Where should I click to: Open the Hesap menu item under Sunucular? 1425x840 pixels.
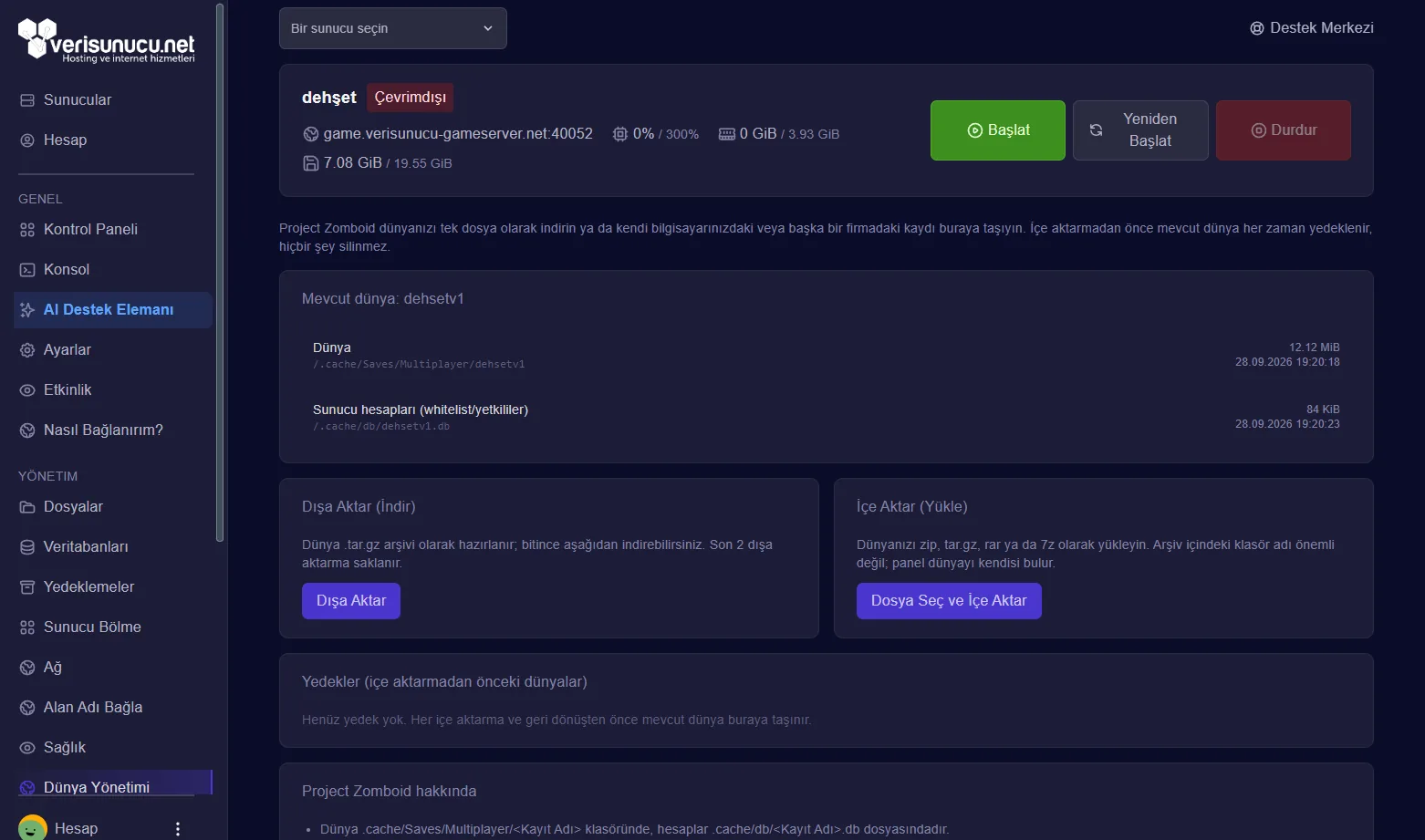pos(113,140)
